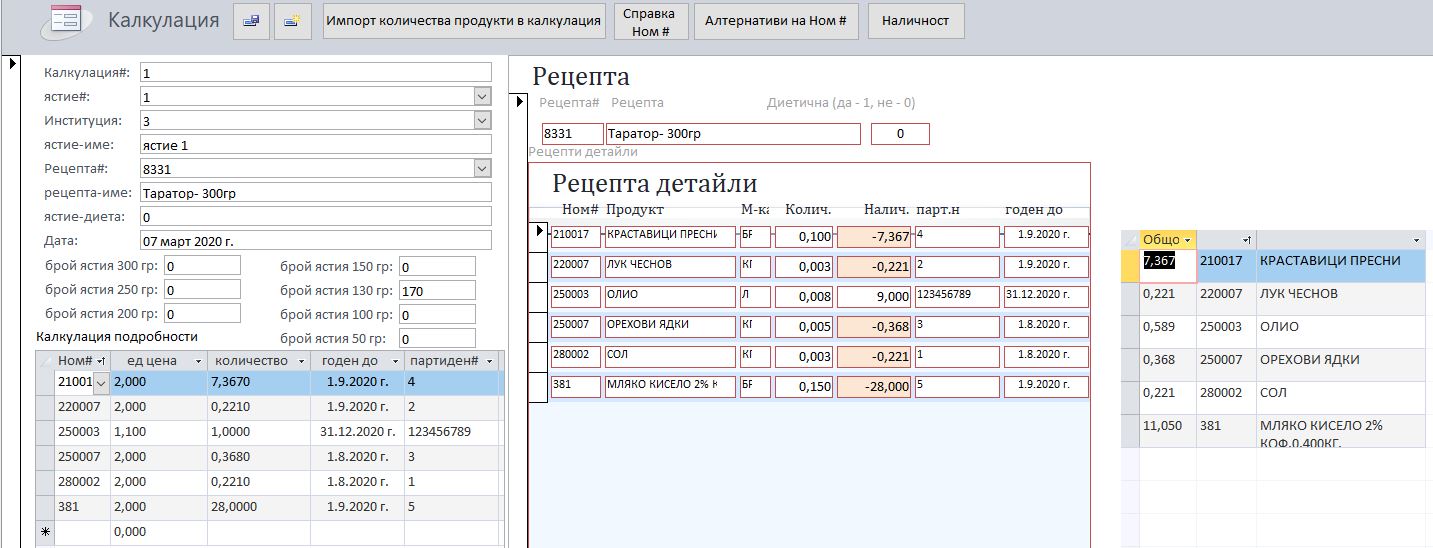This screenshot has width=1433, height=548.
Task: Expand the Рецепта# combo box arrow
Action: 482,168
